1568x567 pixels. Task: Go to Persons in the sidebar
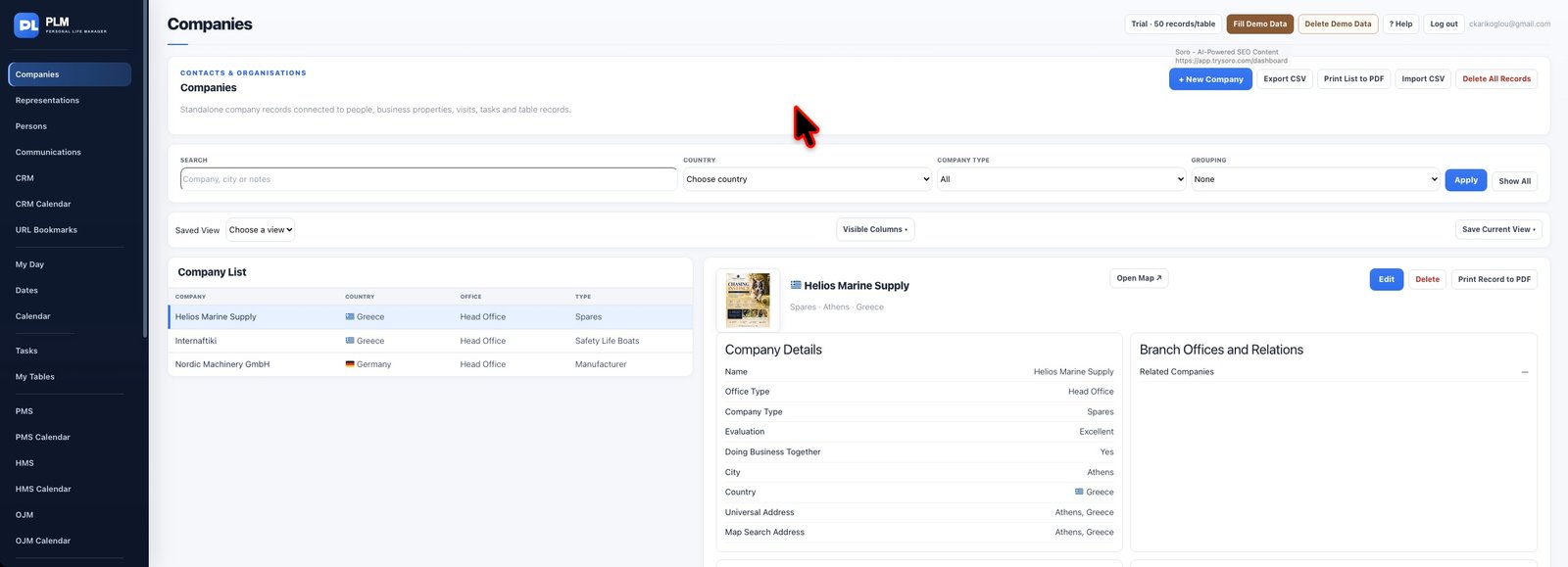tap(30, 126)
